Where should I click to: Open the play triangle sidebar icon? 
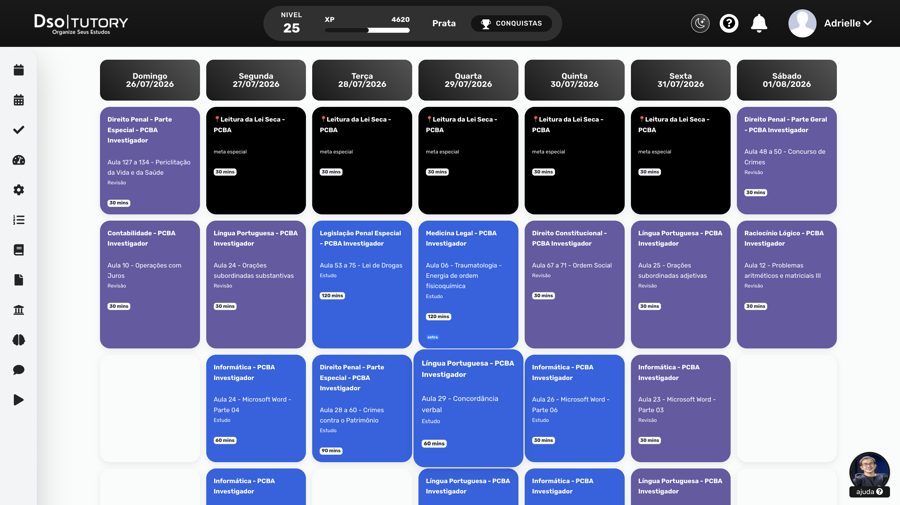[x=18, y=400]
